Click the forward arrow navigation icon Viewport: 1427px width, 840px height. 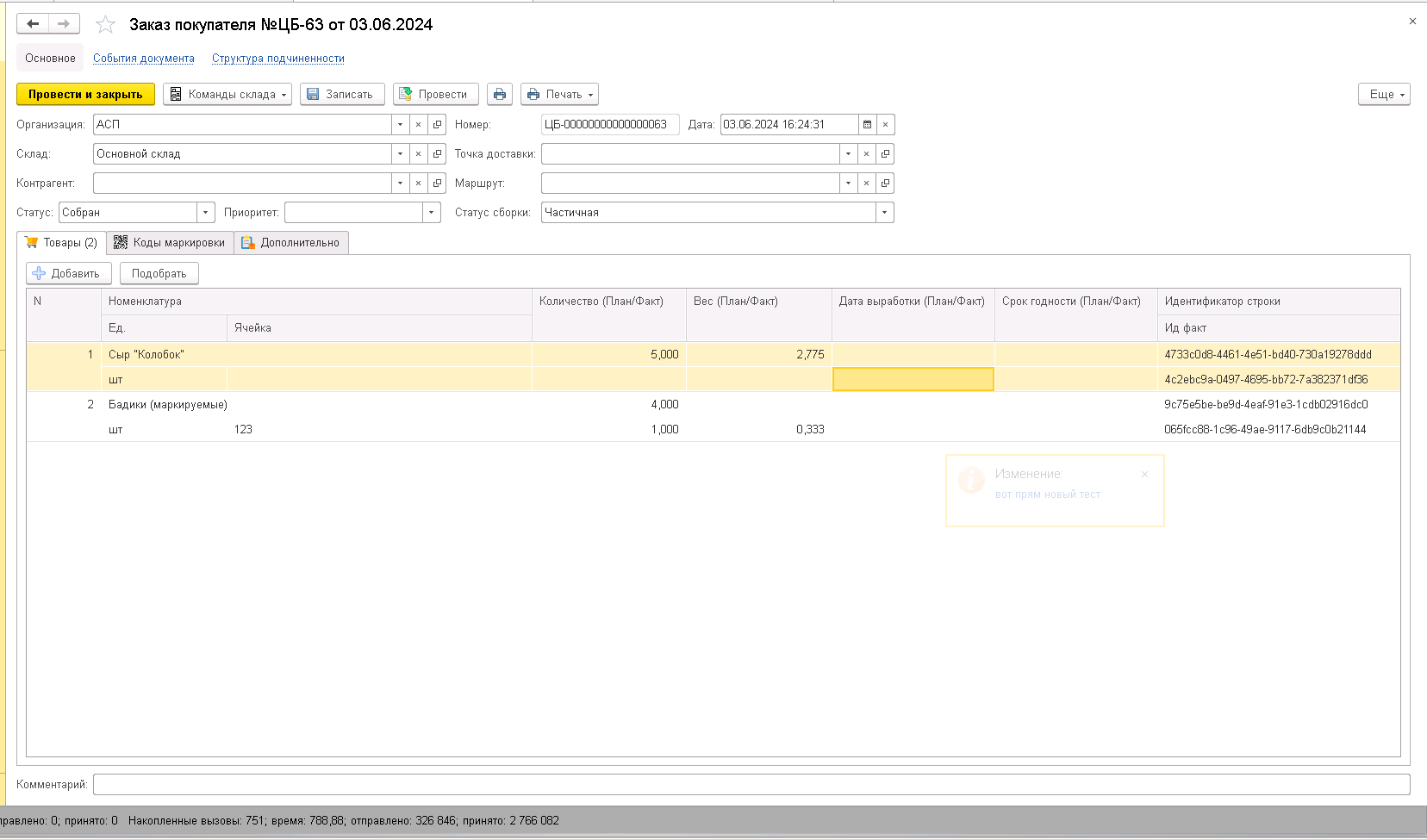[64, 24]
